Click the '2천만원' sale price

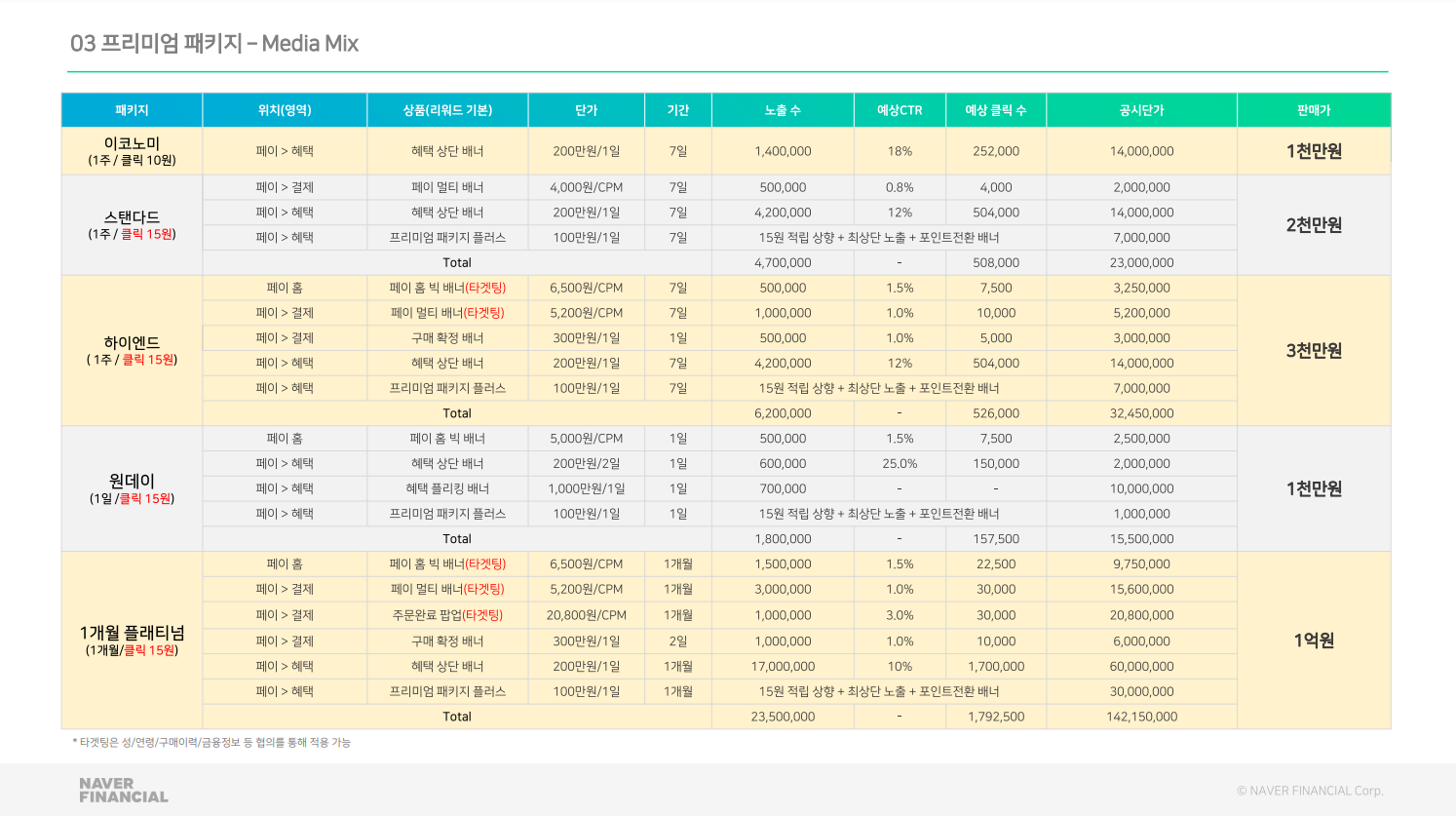coord(1314,225)
